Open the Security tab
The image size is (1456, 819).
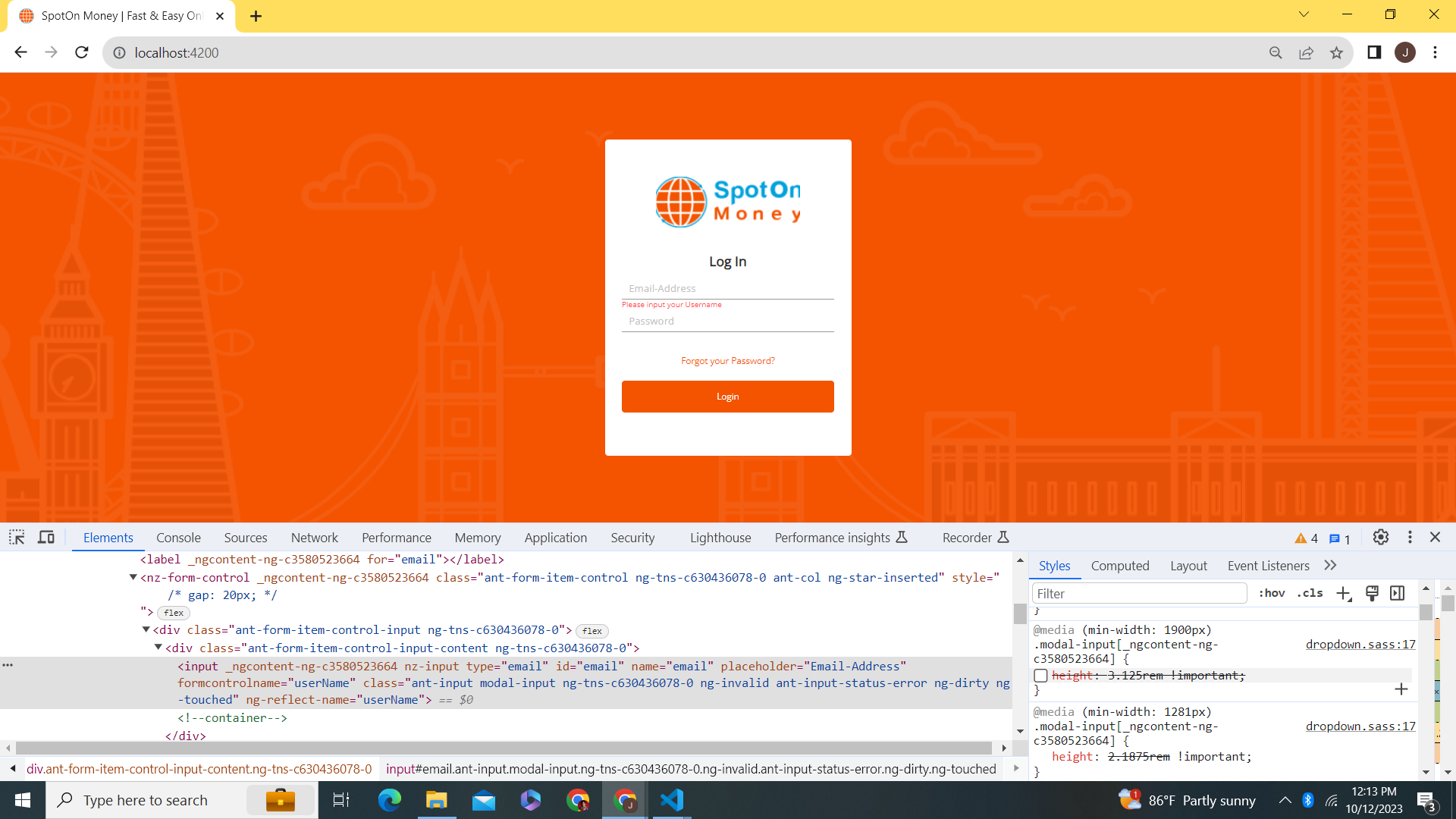pos(632,538)
